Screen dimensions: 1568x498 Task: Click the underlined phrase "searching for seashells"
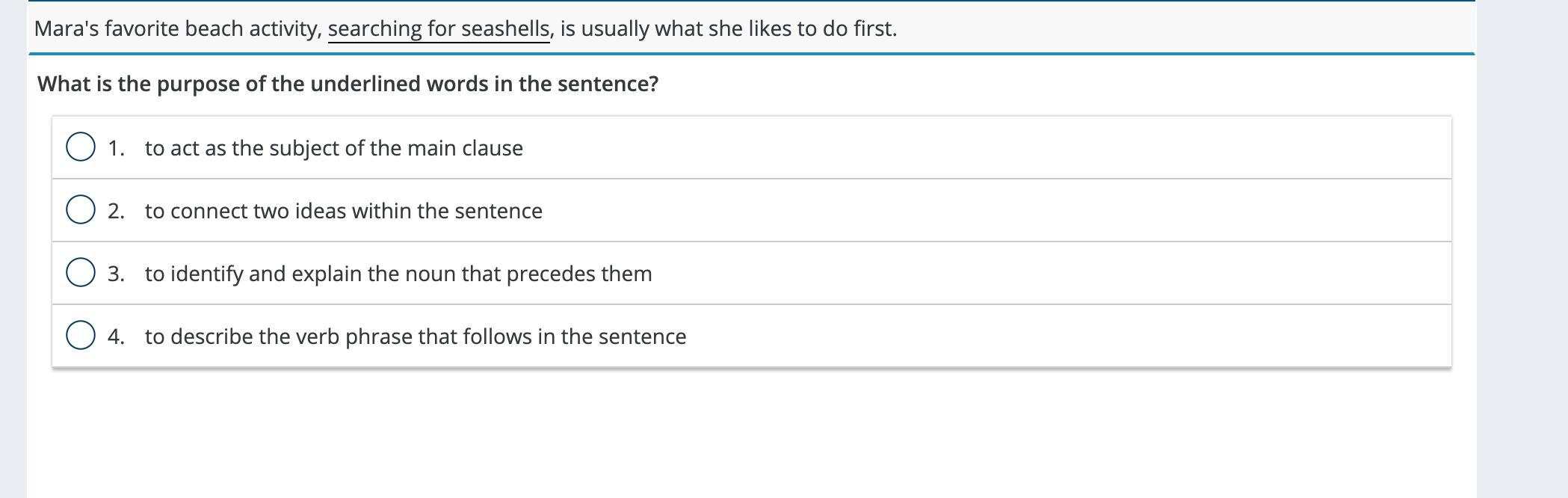[439, 28]
